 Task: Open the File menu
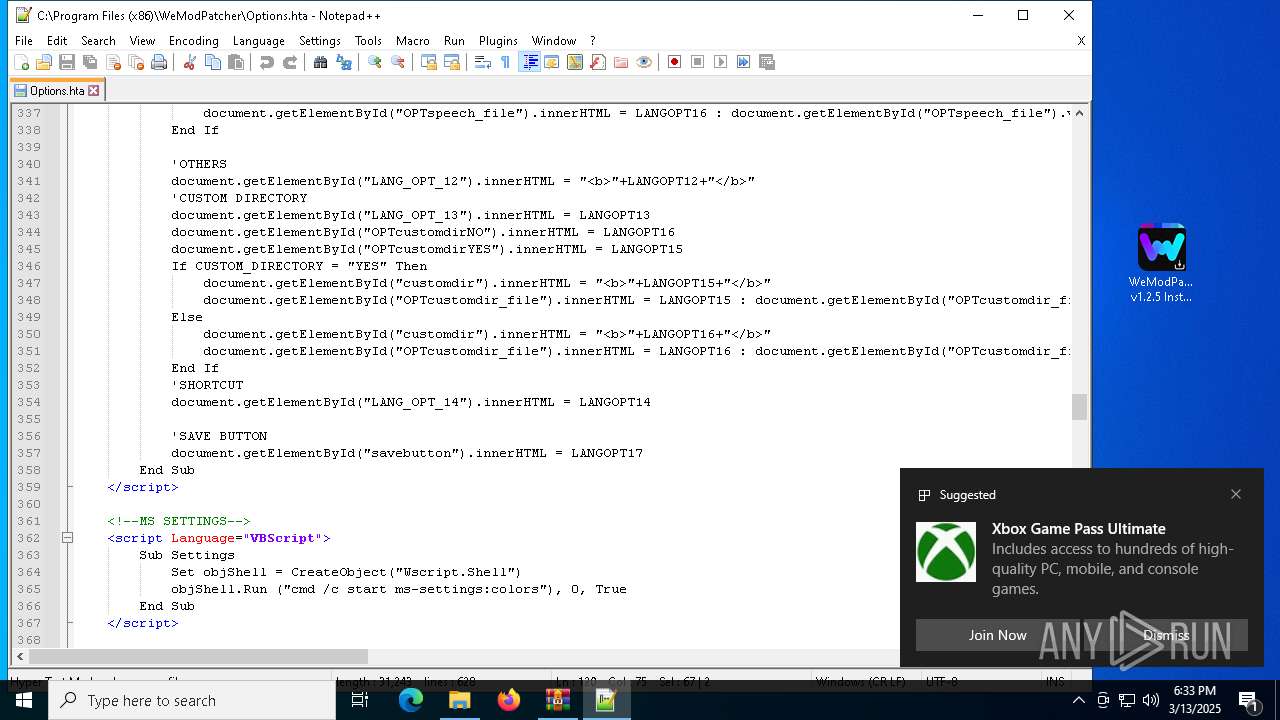24,41
